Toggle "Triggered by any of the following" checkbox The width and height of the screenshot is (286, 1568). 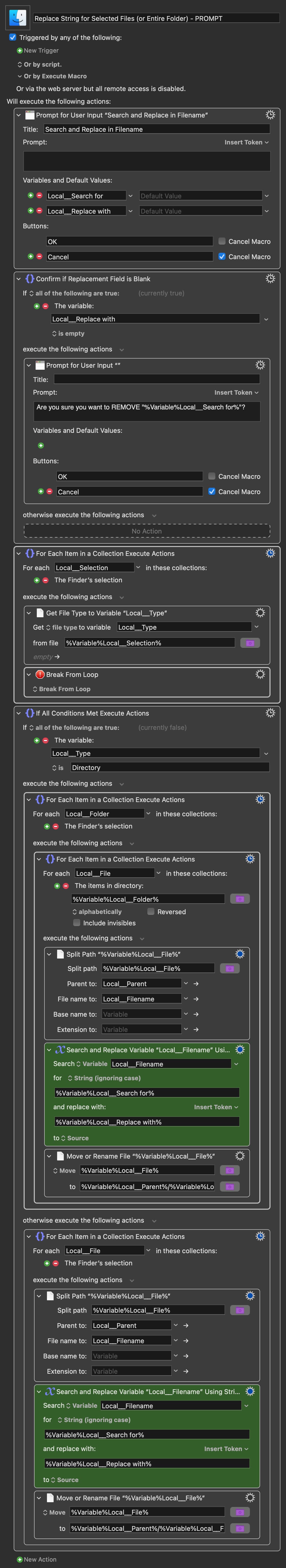pos(13,37)
